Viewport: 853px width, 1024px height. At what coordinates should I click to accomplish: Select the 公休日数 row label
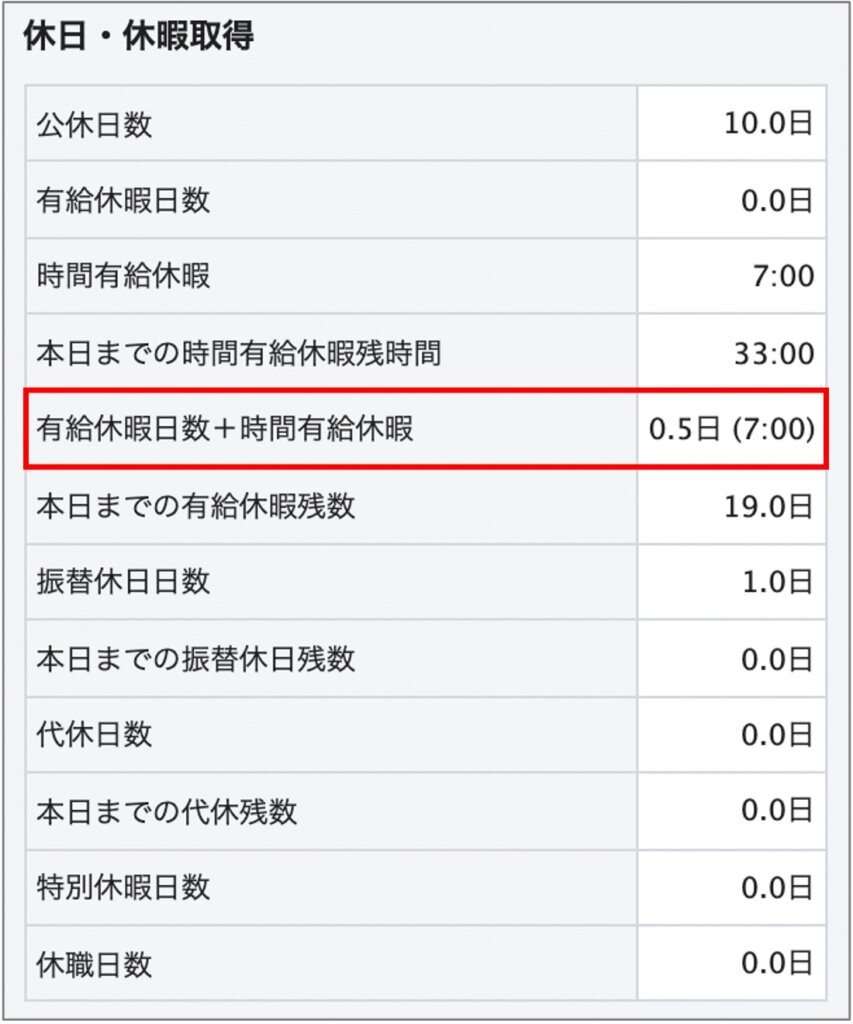[94, 124]
